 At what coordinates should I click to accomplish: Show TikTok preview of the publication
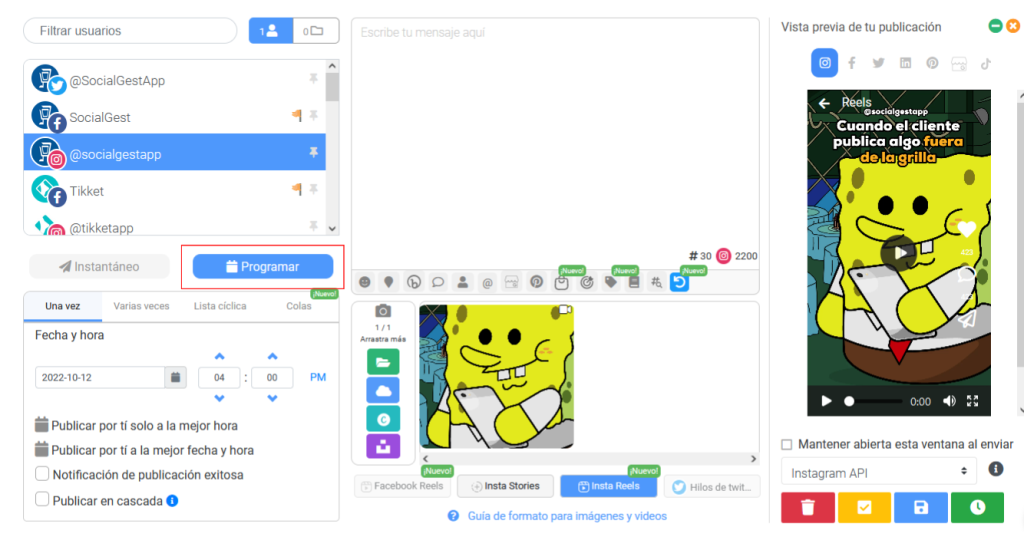coord(985,63)
